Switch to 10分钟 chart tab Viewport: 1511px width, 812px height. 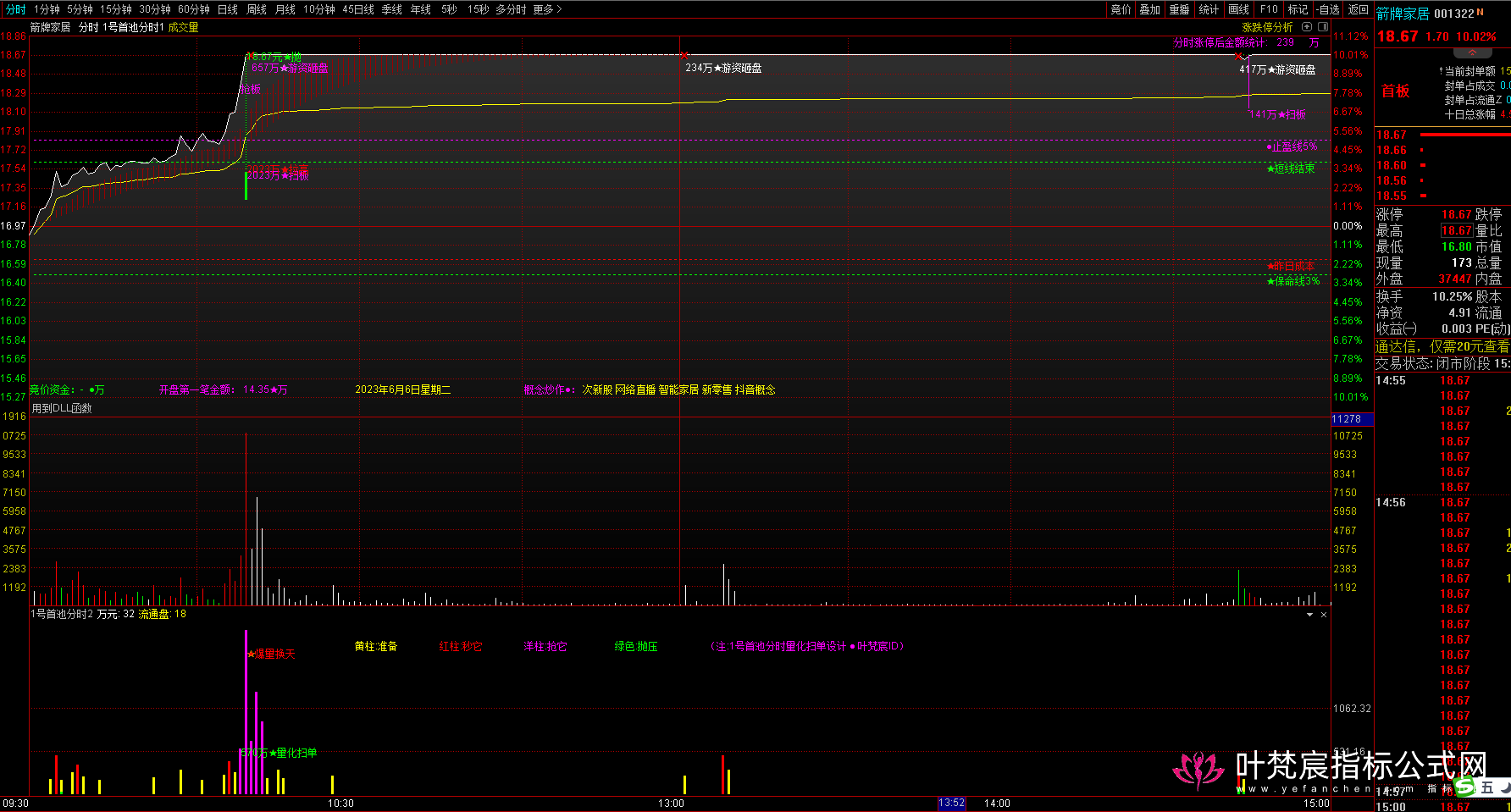coord(319,9)
